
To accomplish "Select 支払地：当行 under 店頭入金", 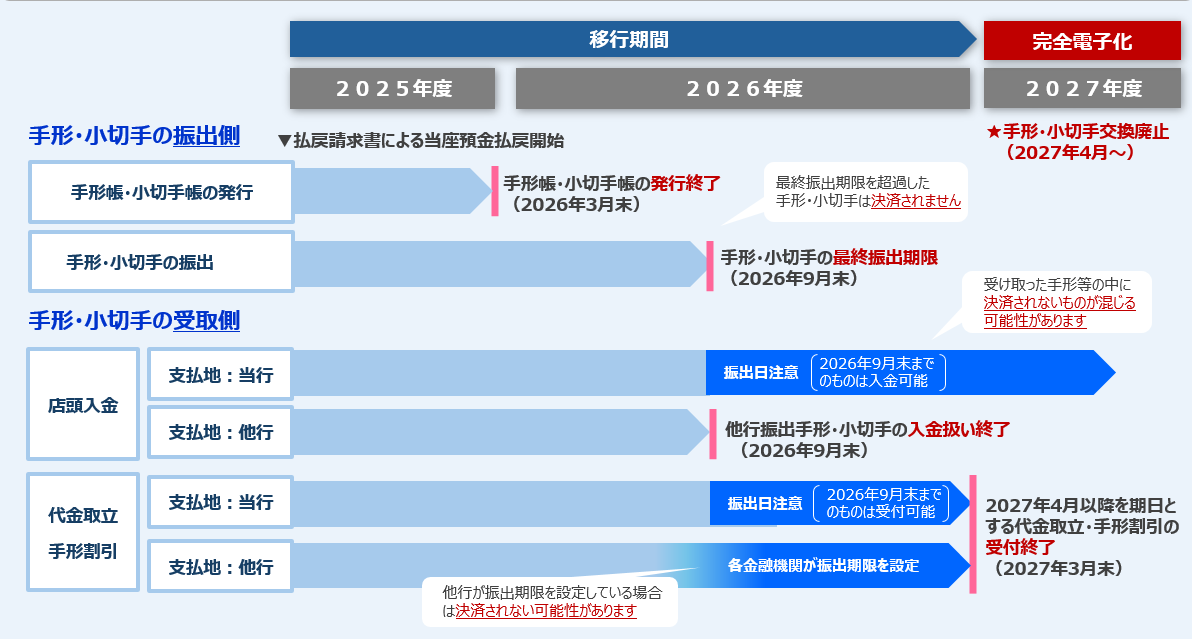I will click(220, 375).
